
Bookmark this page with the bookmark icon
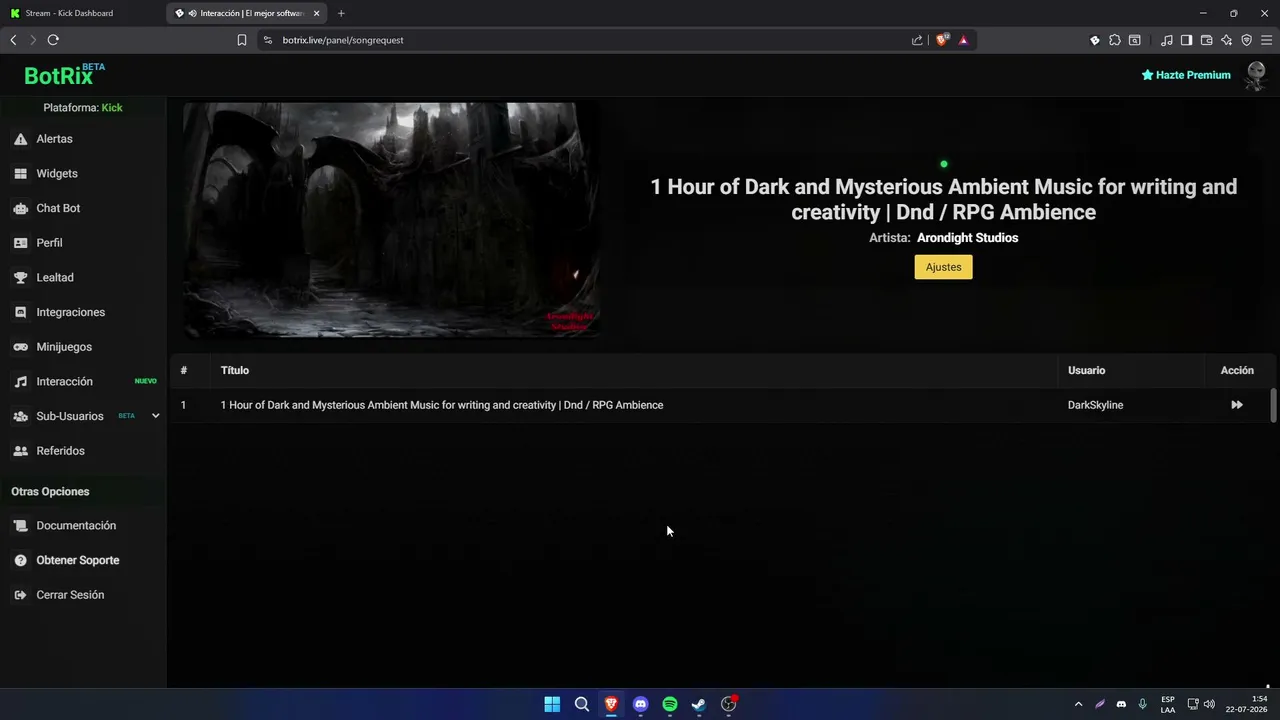242,40
